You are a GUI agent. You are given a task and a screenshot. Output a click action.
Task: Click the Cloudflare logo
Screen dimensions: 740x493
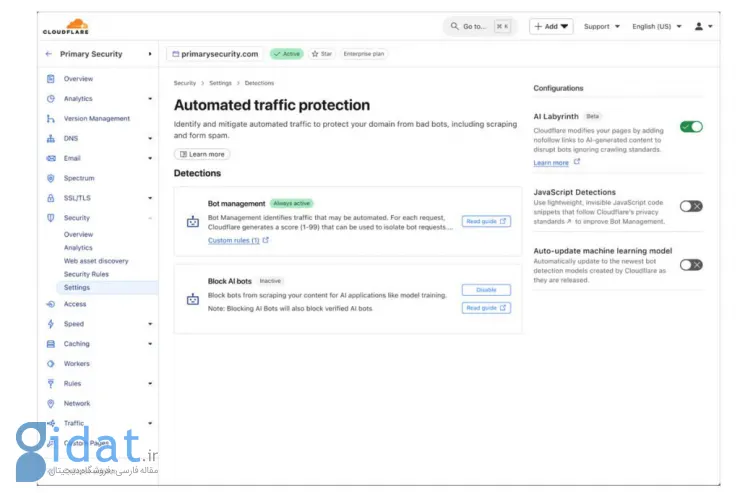[66, 26]
